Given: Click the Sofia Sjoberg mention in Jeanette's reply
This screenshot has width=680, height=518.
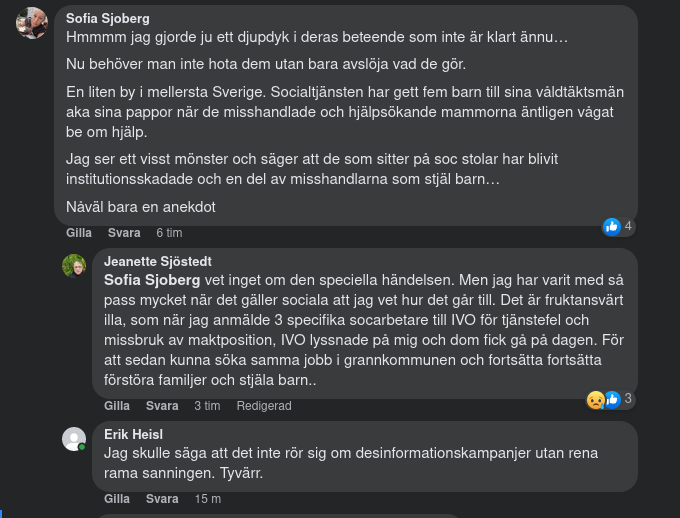Looking at the screenshot, I should coord(152,280).
